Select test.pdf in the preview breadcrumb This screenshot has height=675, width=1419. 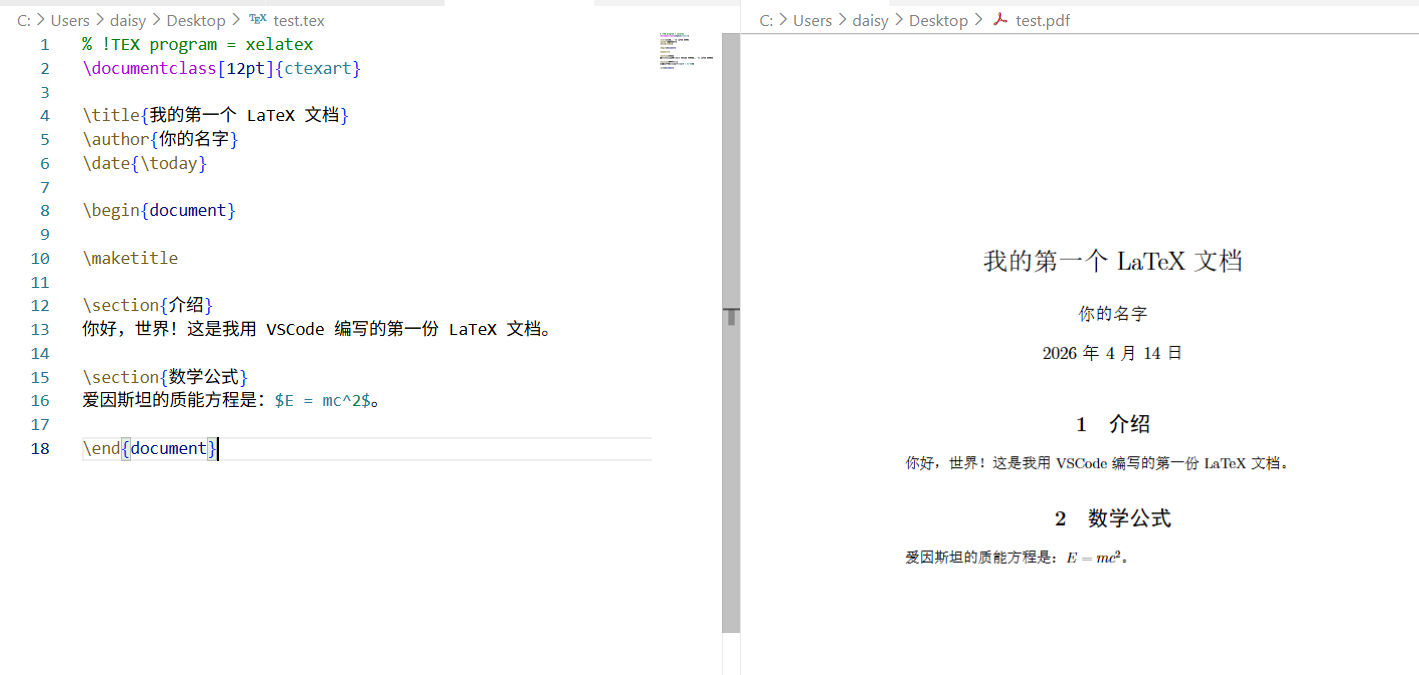coord(1043,20)
